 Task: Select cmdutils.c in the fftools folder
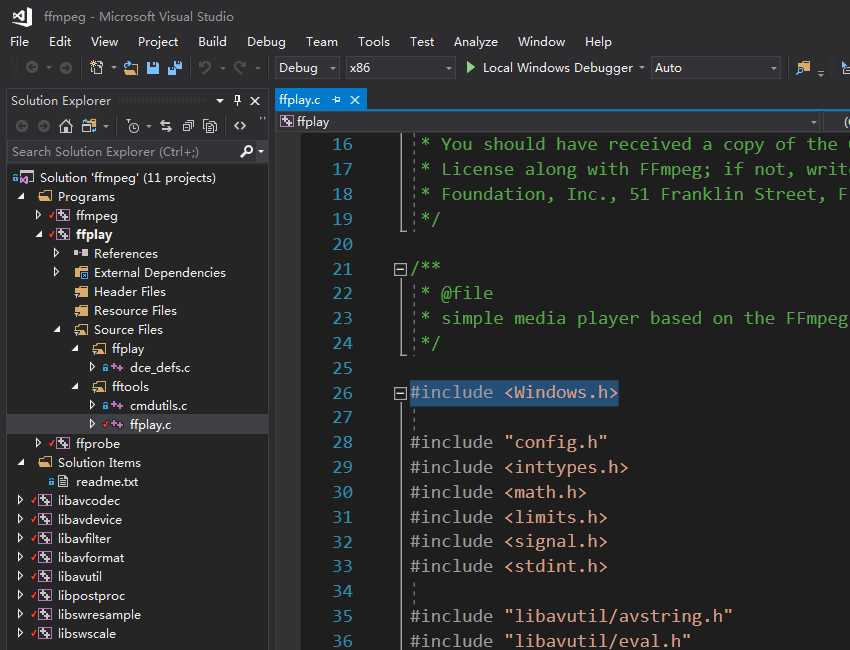click(158, 406)
